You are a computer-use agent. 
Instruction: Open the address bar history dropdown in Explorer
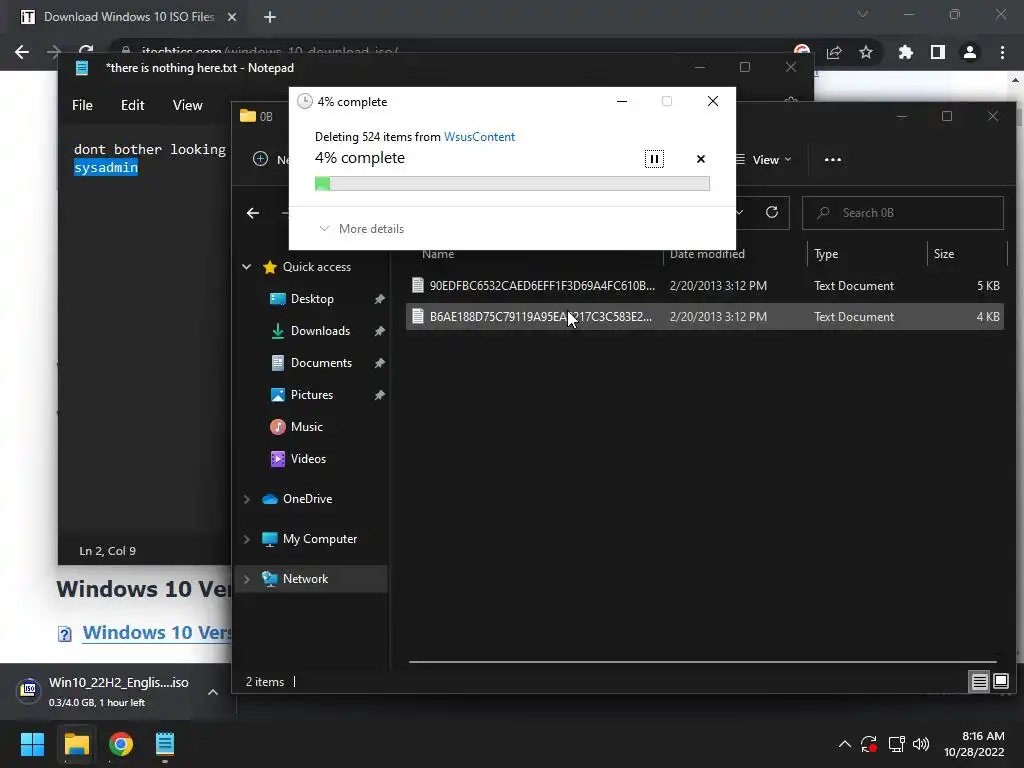tap(739, 212)
